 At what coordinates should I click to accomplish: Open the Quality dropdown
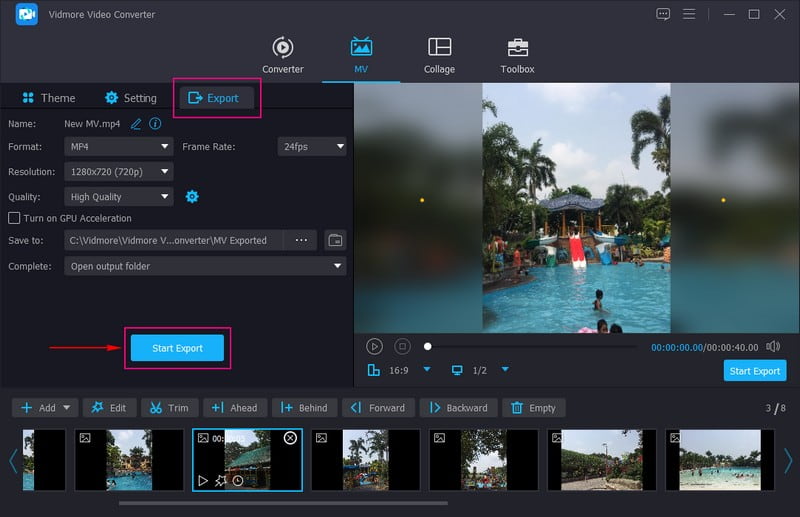119,197
